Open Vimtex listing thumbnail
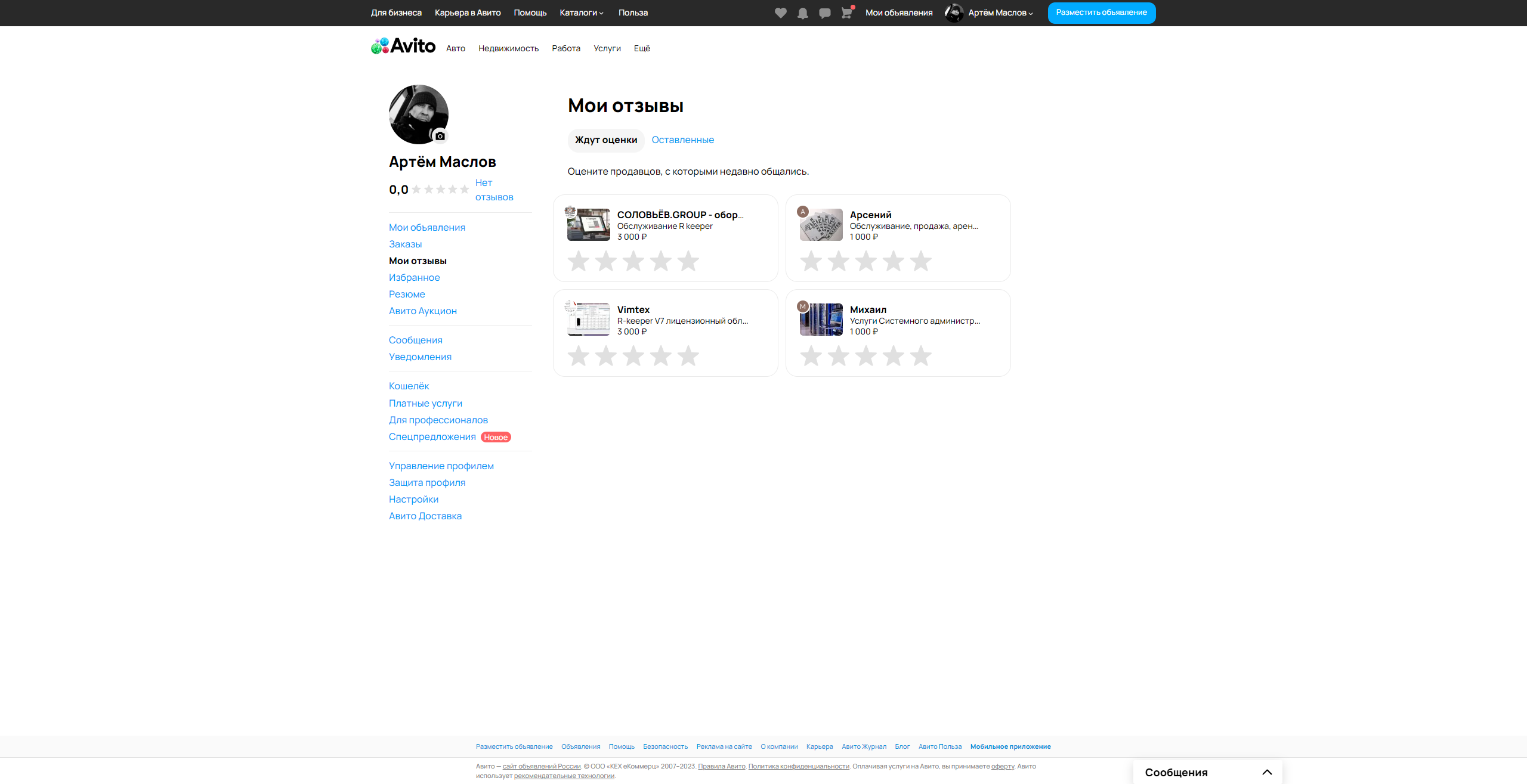The image size is (1527, 784). click(x=588, y=320)
